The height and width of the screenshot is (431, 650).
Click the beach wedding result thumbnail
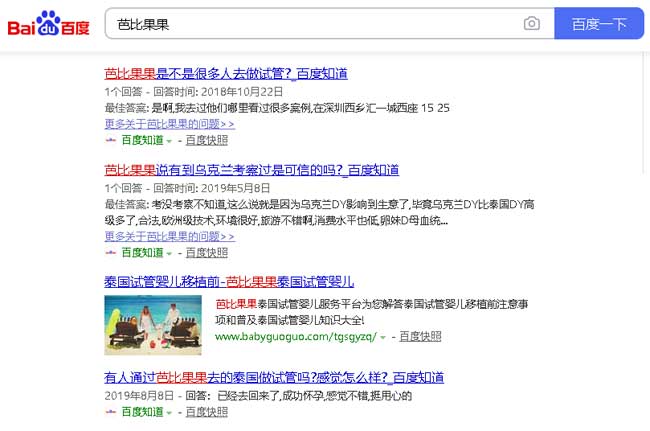point(153,325)
